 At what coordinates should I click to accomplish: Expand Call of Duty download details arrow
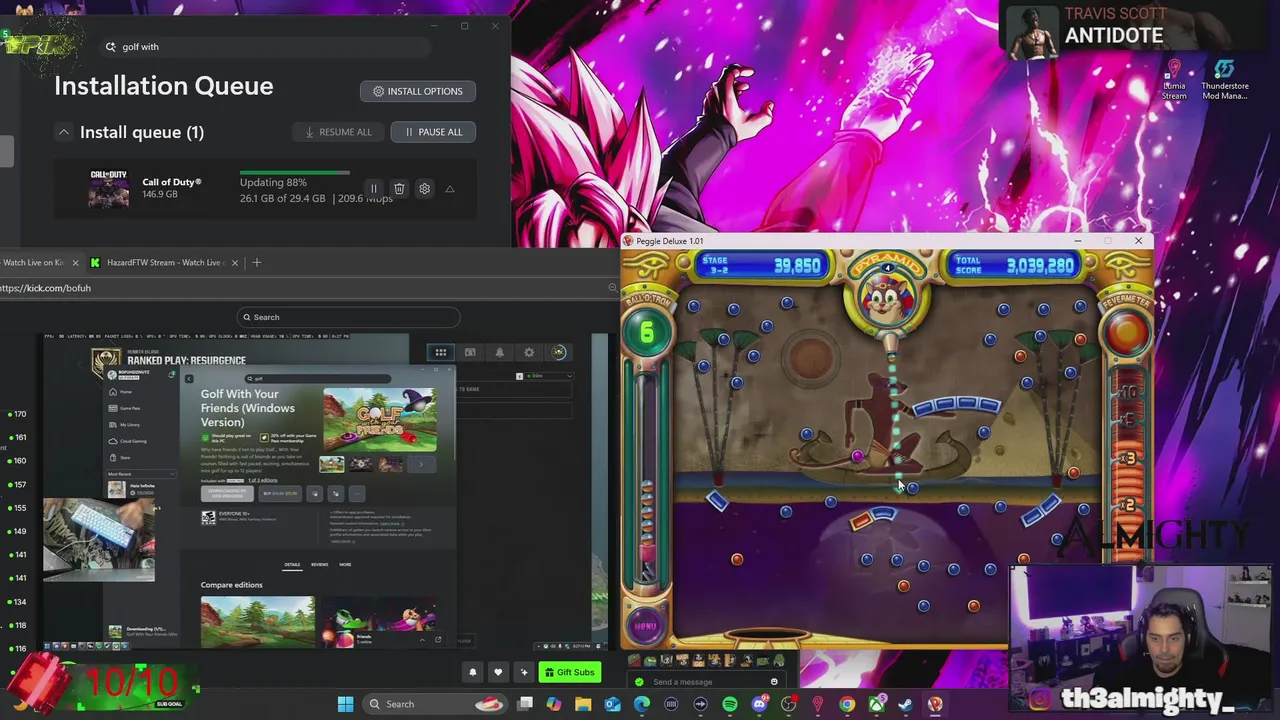pos(450,189)
